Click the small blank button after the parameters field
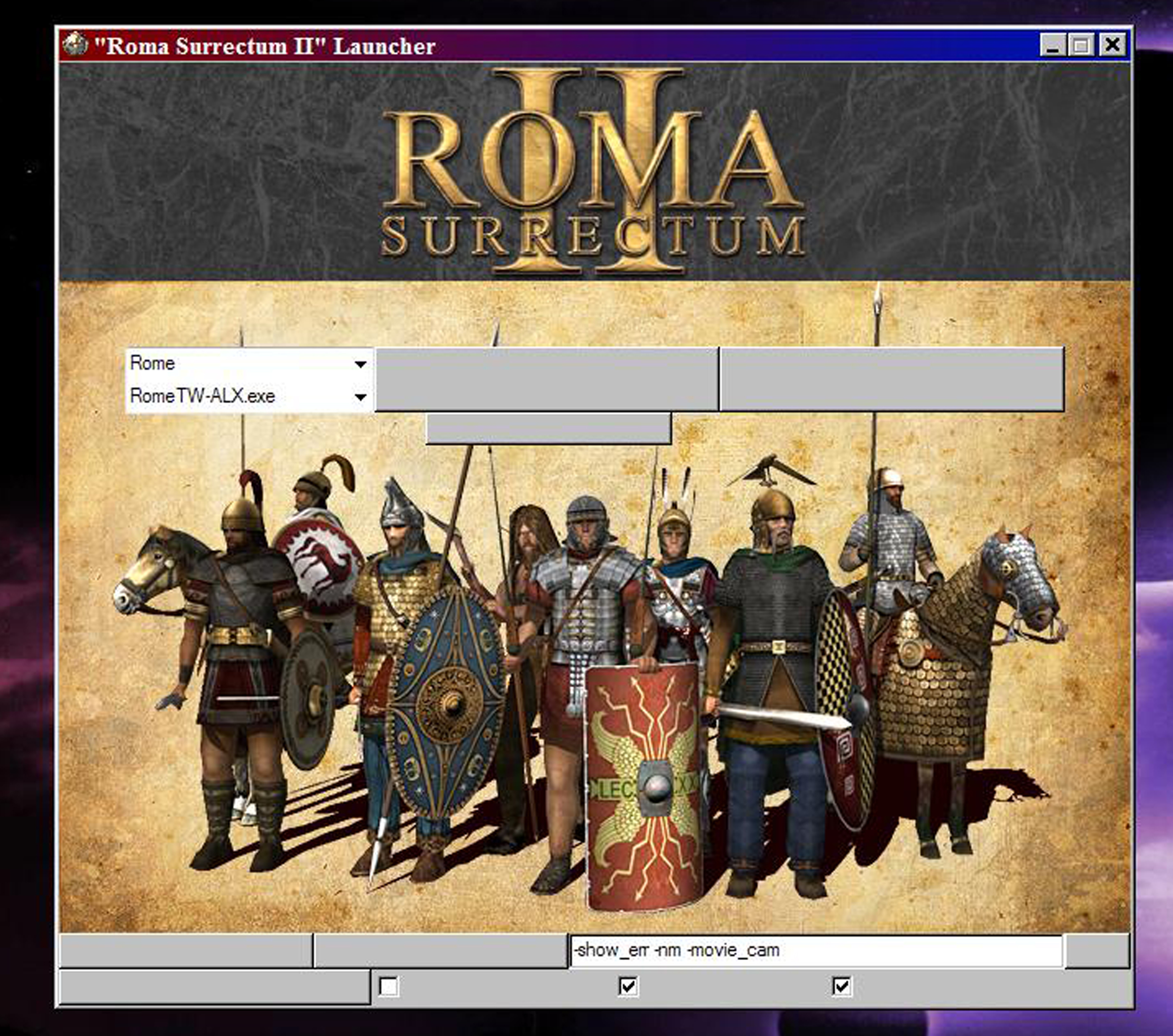 tap(1097, 951)
